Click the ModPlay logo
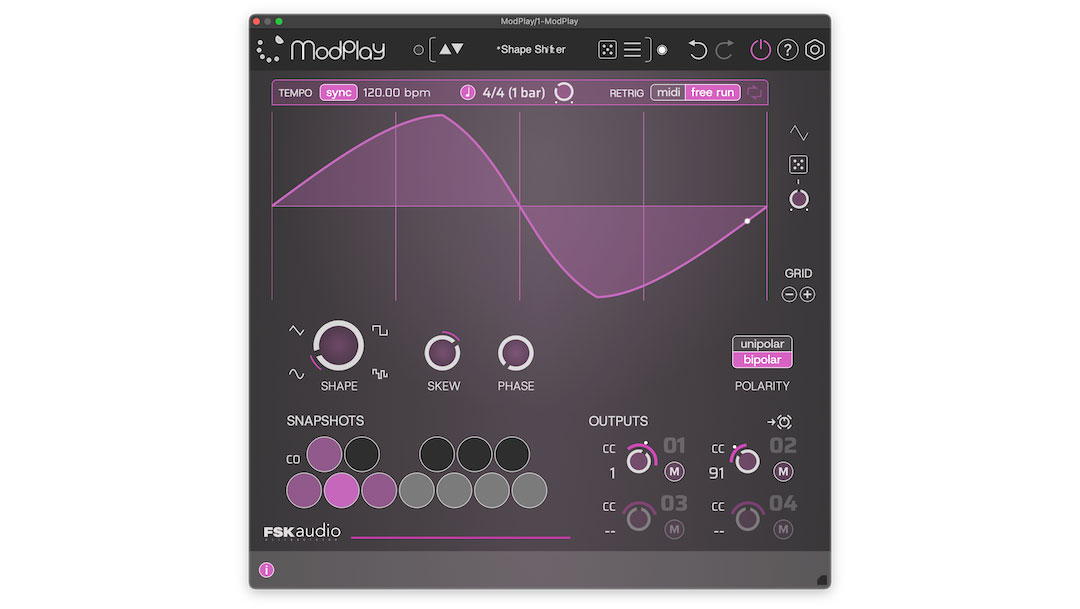Screen dimensions: 1080x609 [321, 50]
